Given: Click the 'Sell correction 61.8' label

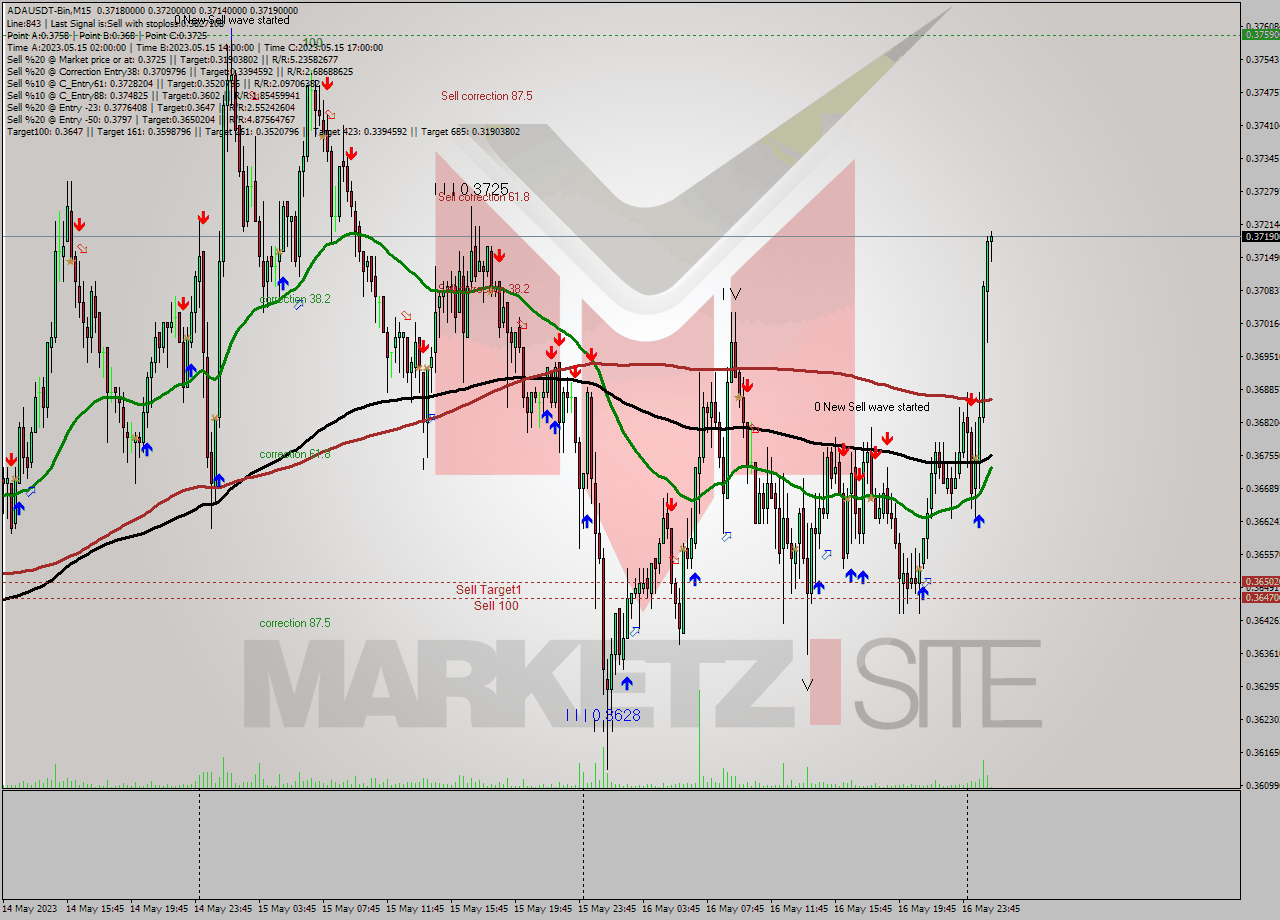Looking at the screenshot, I should pyautogui.click(x=484, y=197).
